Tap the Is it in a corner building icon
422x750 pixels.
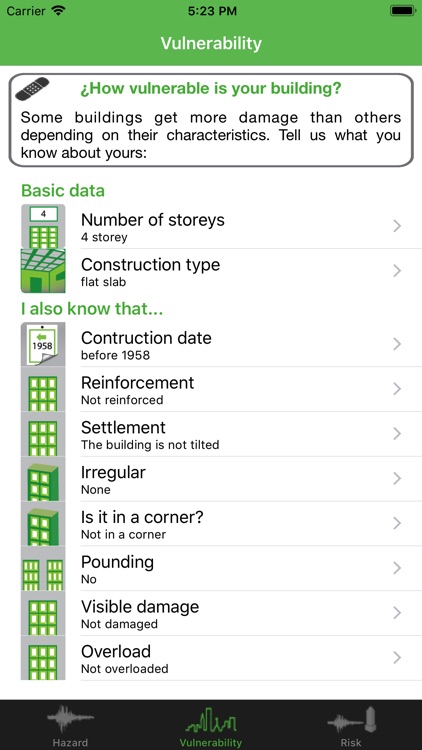tap(43, 524)
